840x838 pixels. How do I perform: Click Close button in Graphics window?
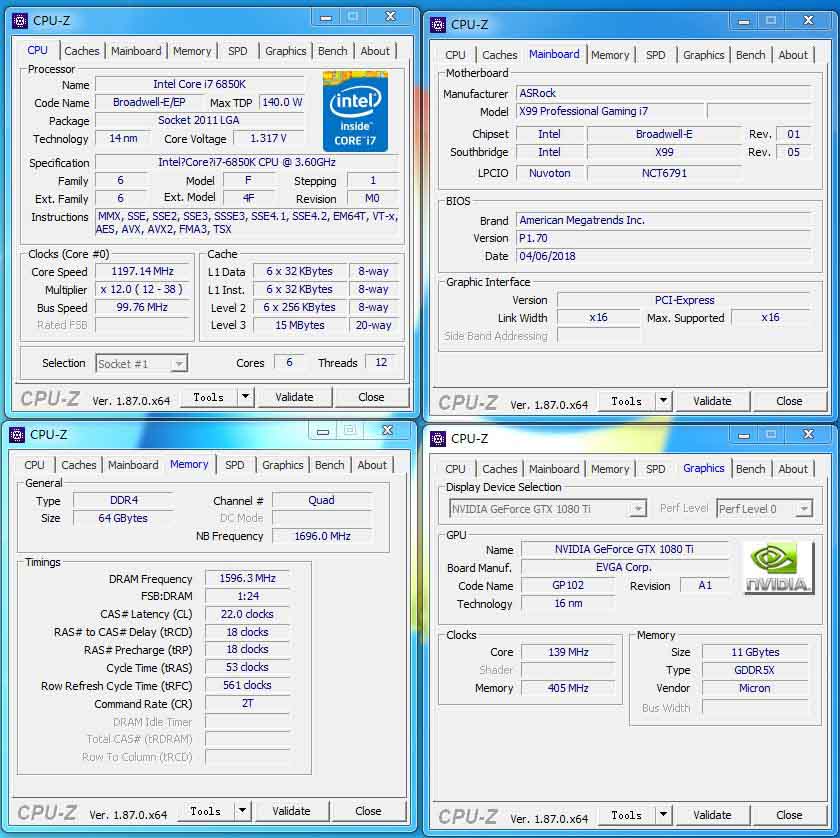coord(789,815)
